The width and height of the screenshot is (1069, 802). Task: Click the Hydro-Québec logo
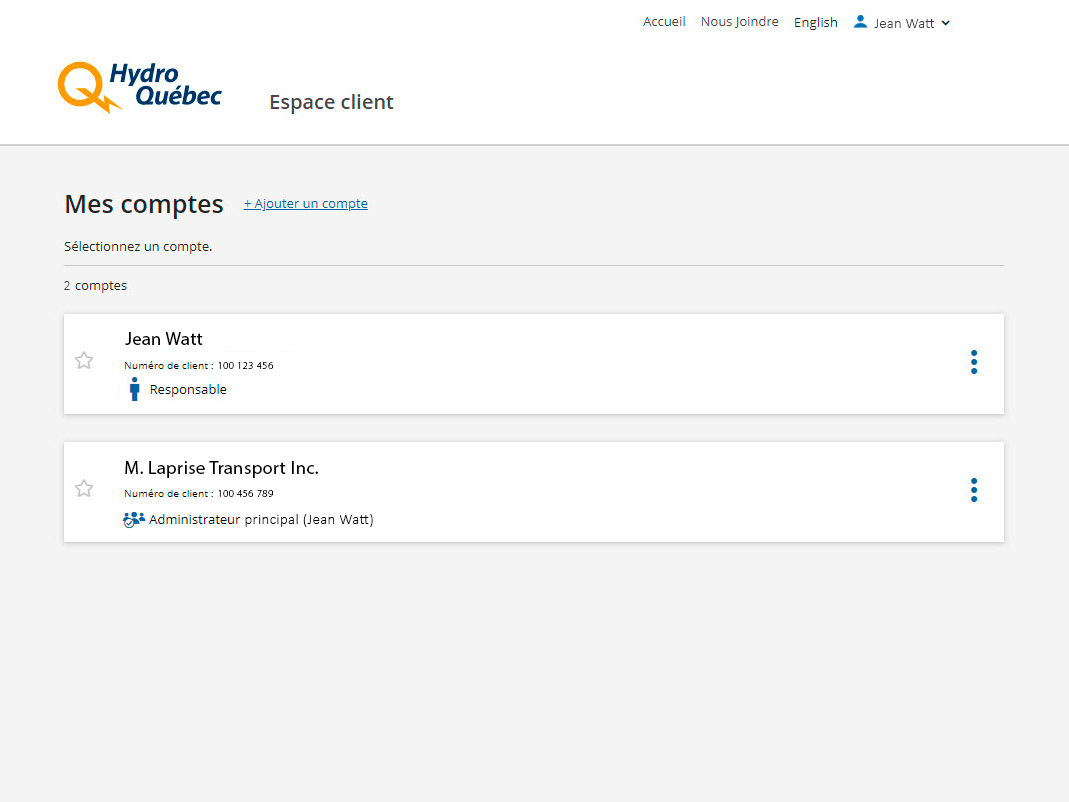139,86
